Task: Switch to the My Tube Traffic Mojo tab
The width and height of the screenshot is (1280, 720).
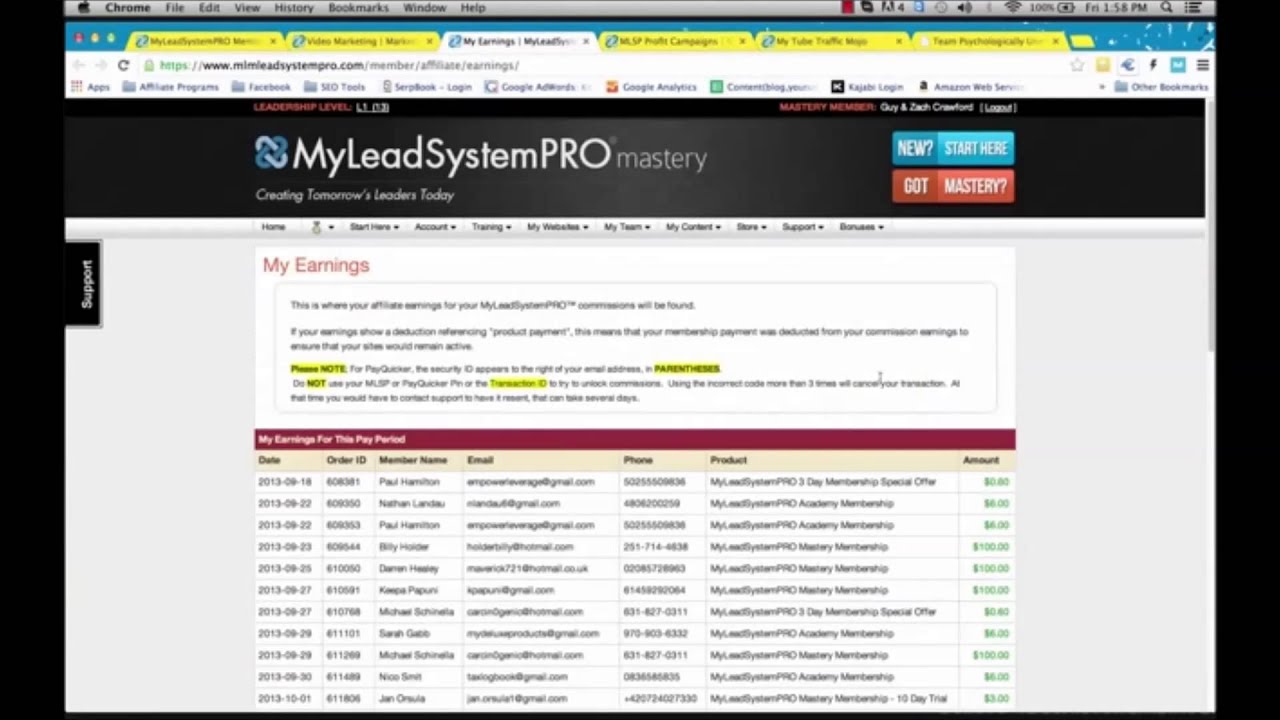Action: coord(828,41)
